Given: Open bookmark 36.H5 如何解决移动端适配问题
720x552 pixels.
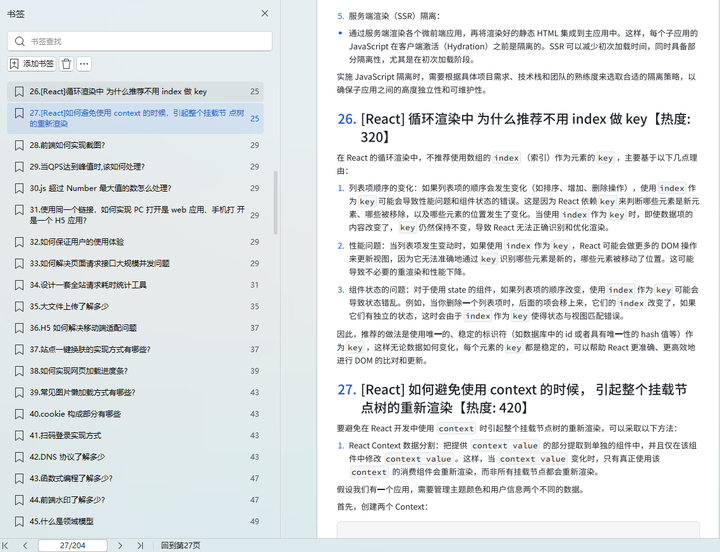Looking at the screenshot, I should [135, 328].
